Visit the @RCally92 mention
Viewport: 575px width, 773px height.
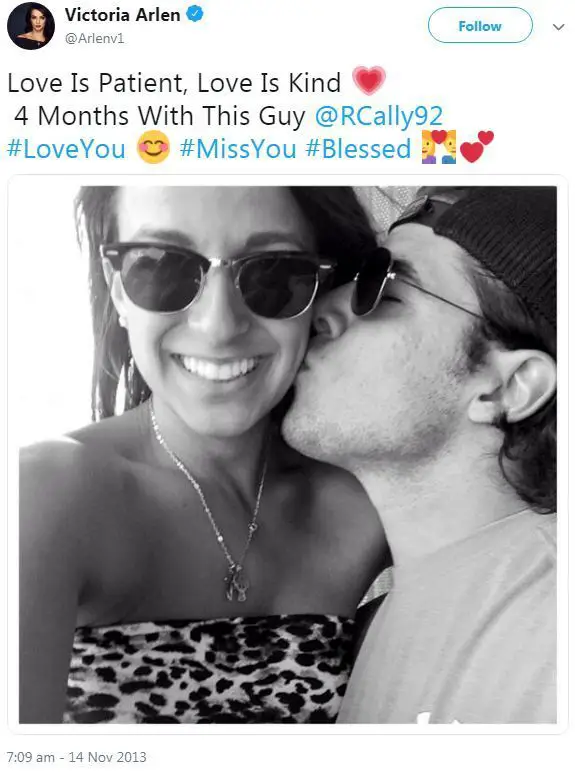[379, 116]
